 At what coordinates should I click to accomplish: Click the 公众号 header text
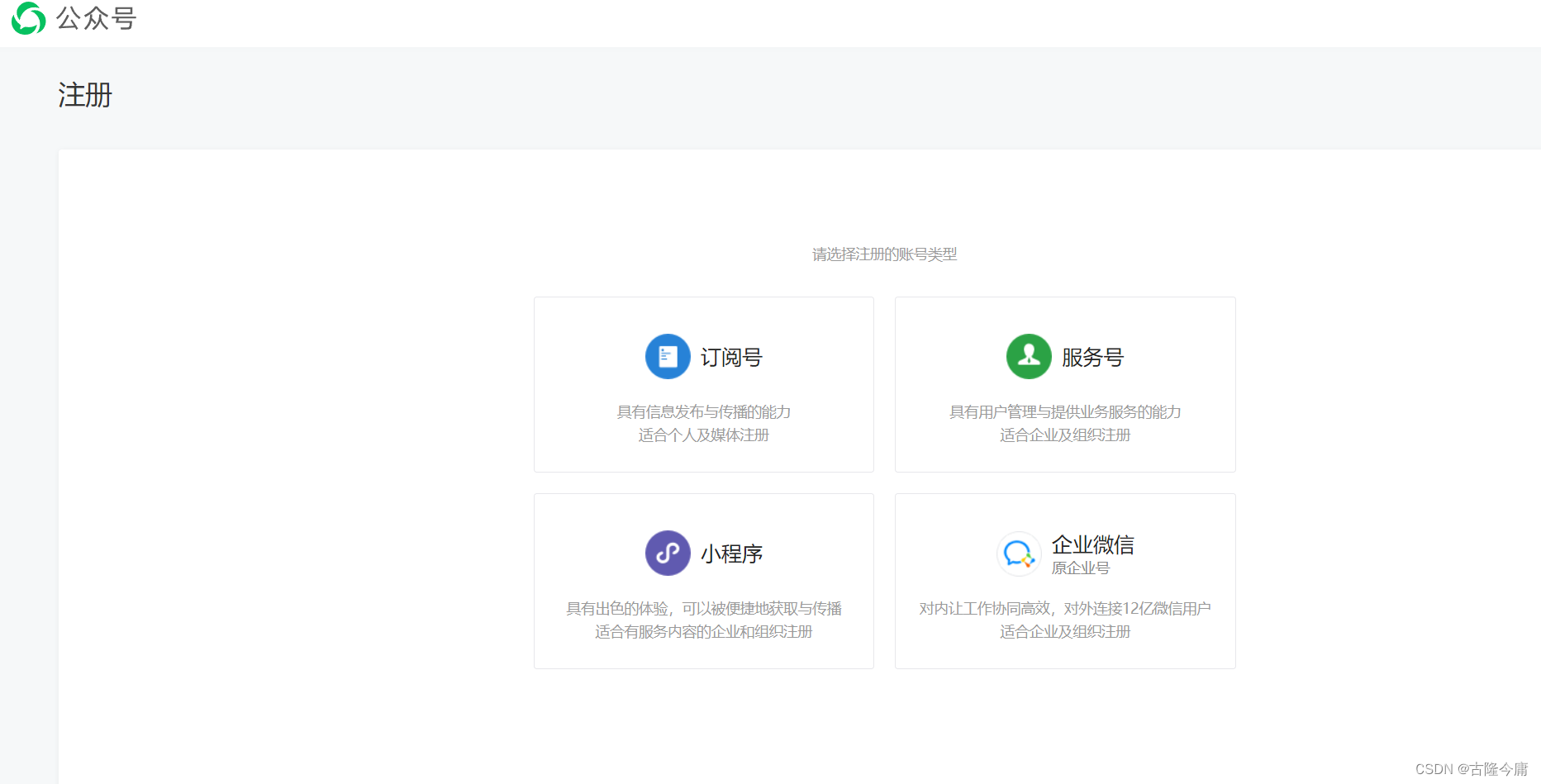(x=96, y=18)
